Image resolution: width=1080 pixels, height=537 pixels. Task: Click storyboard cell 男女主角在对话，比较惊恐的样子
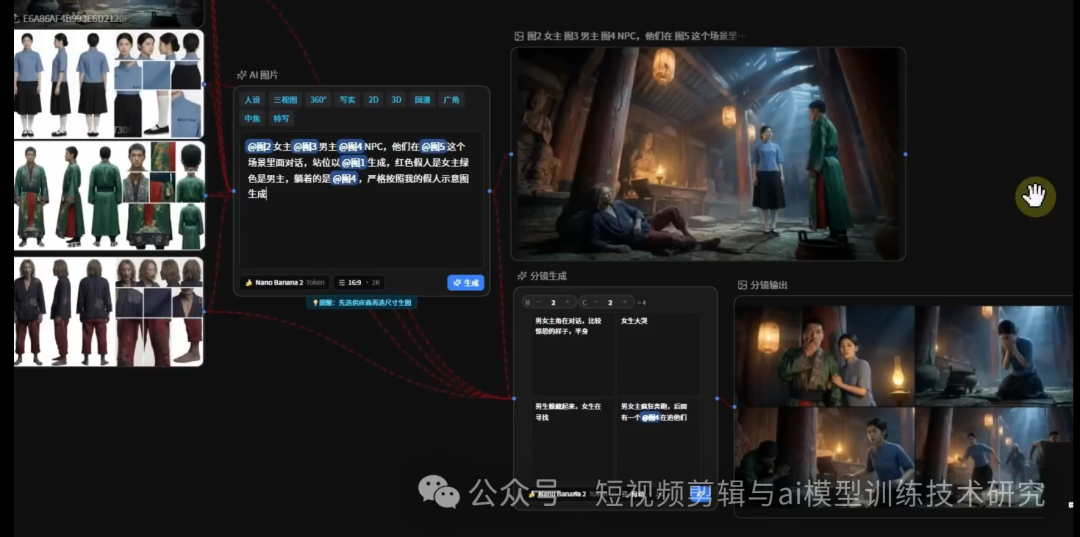pyautogui.click(x=572, y=354)
